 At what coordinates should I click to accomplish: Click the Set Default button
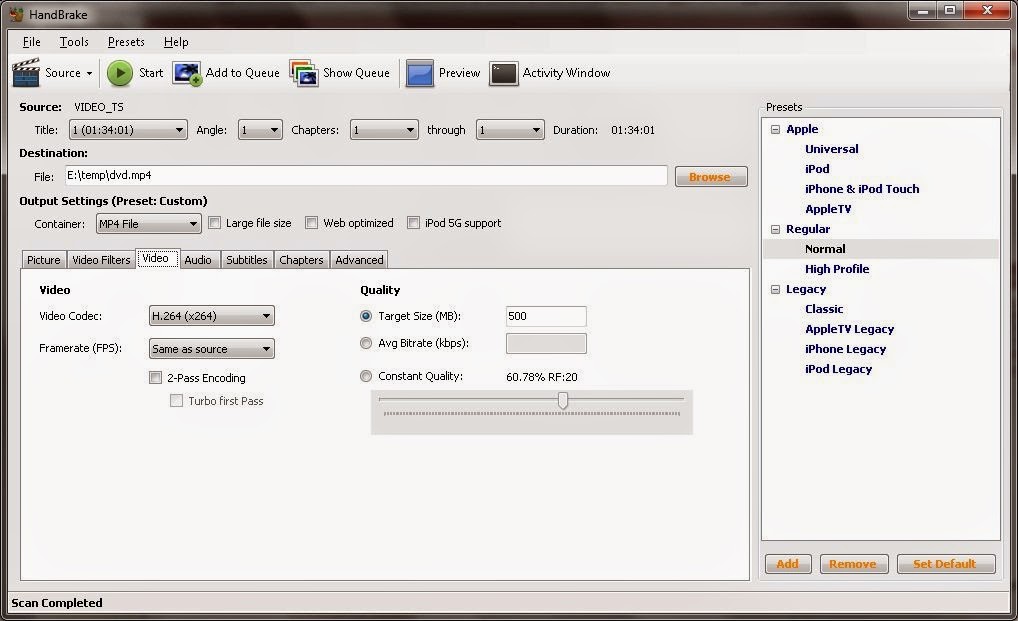945,564
